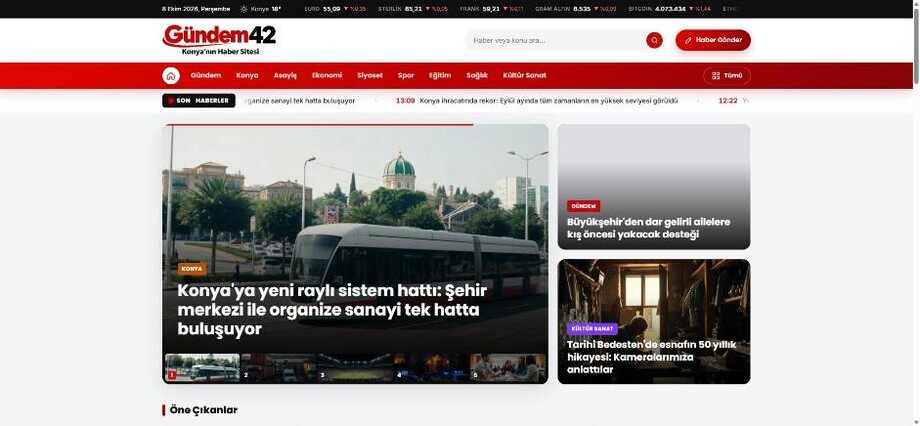This screenshot has width=920, height=426.
Task: Click the FRANK rate 59,21
Action: pos(492,9)
